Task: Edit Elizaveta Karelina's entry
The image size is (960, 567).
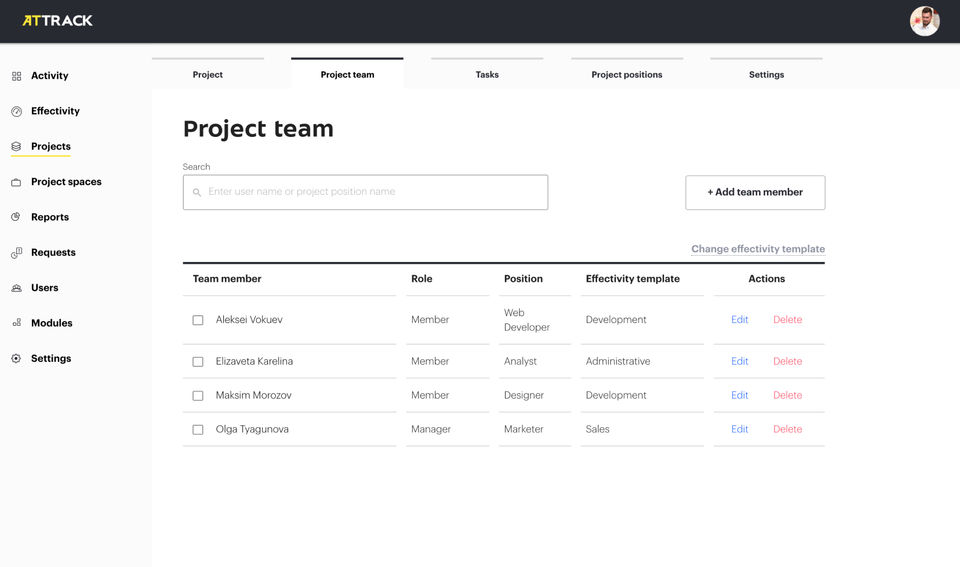Action: click(x=740, y=361)
